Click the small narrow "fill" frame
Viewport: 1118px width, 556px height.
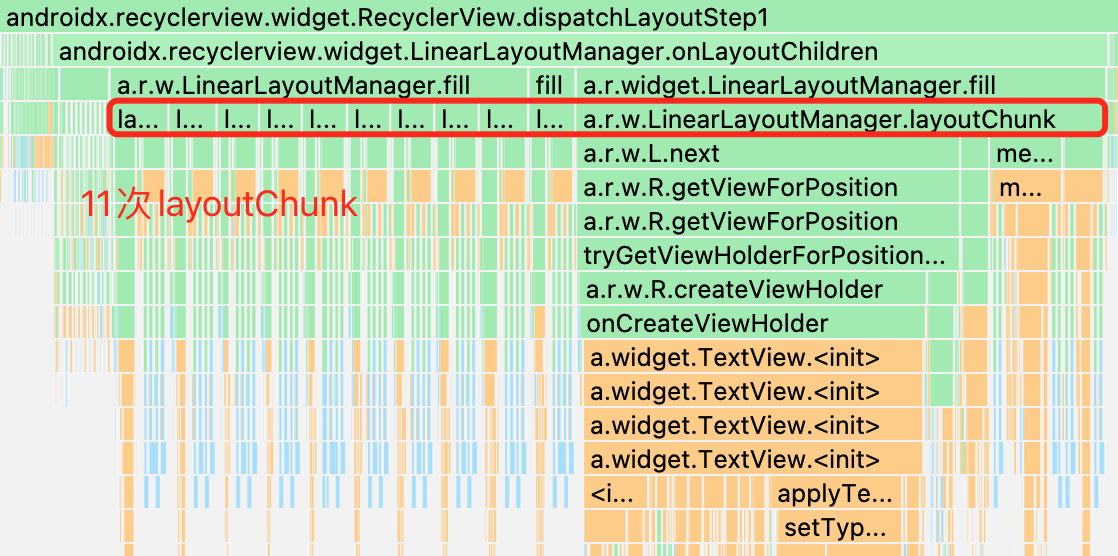(549, 86)
